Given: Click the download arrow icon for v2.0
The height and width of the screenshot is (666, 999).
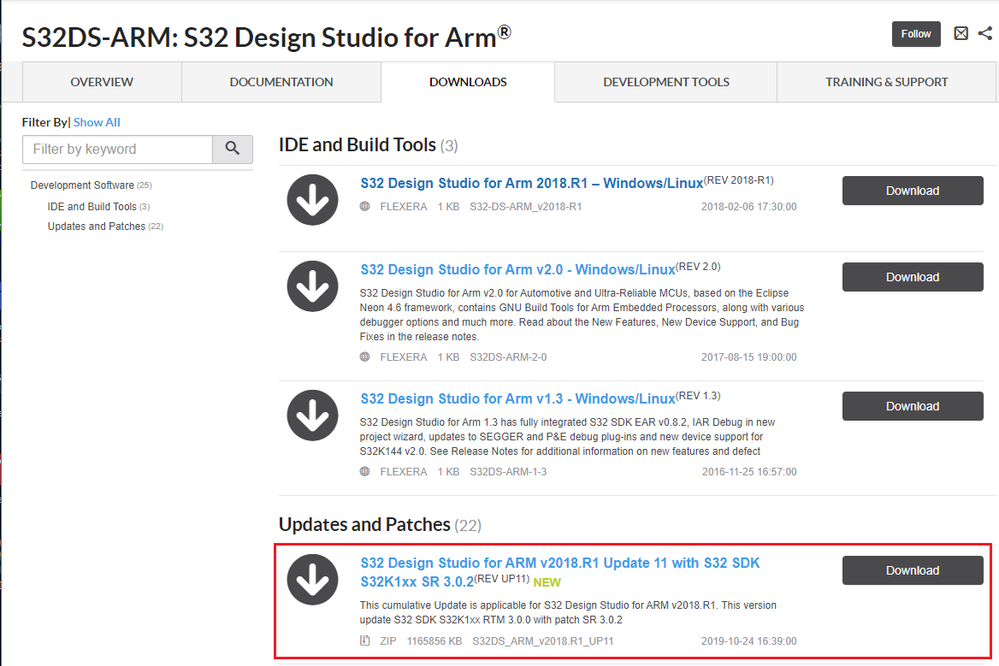Looking at the screenshot, I should click(312, 286).
